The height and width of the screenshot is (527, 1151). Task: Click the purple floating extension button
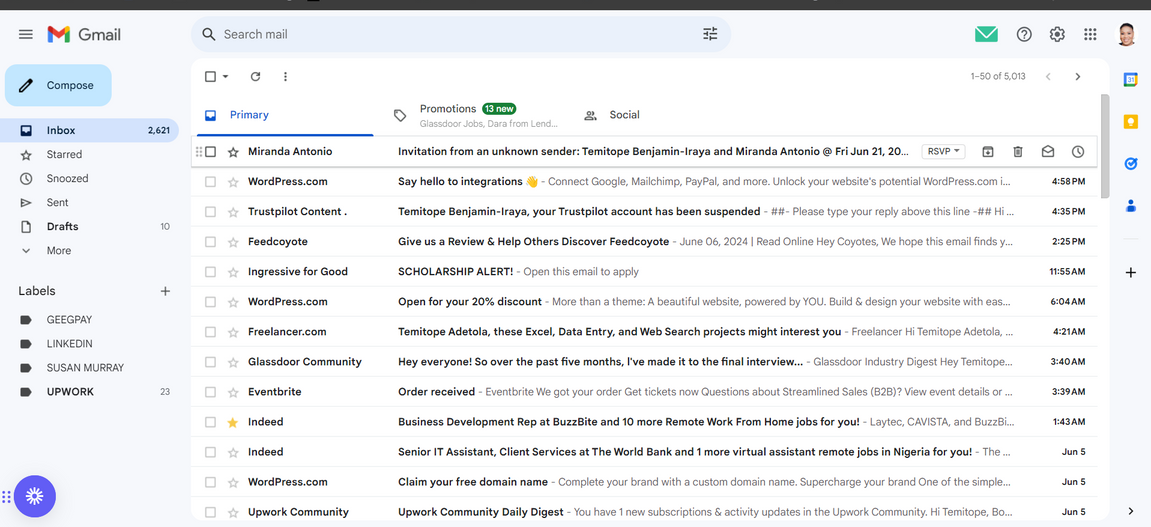[35, 497]
